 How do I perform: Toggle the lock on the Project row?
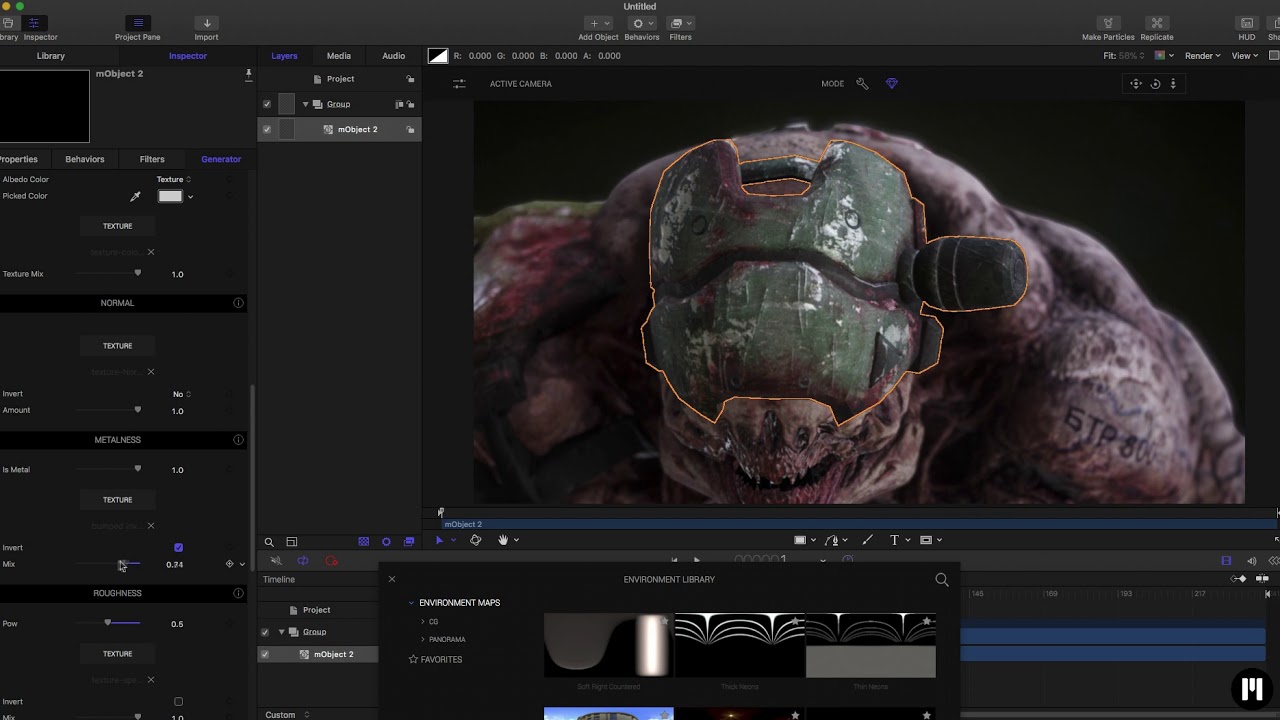click(x=410, y=79)
